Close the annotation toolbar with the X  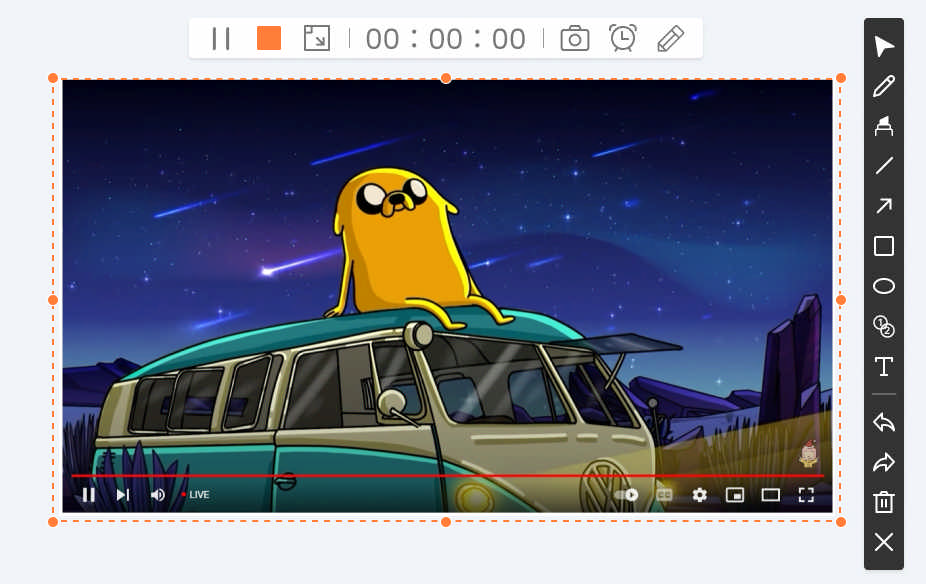[x=884, y=542]
